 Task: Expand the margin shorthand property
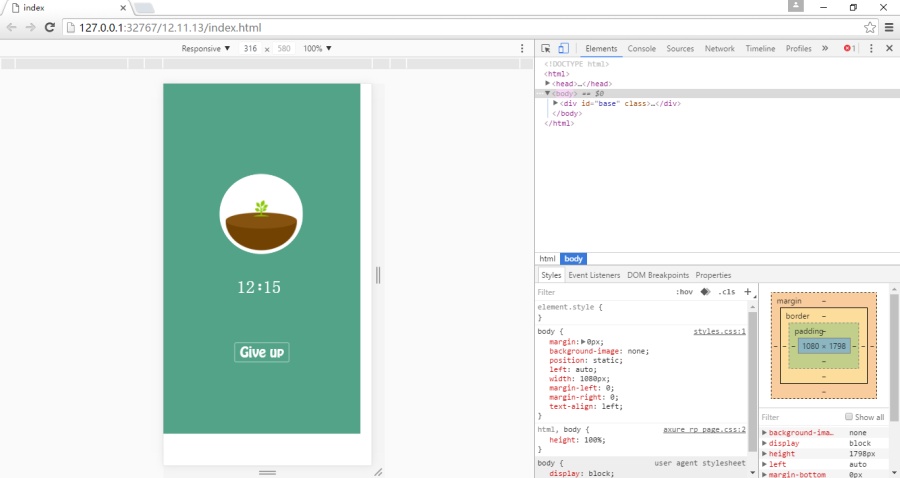click(583, 341)
